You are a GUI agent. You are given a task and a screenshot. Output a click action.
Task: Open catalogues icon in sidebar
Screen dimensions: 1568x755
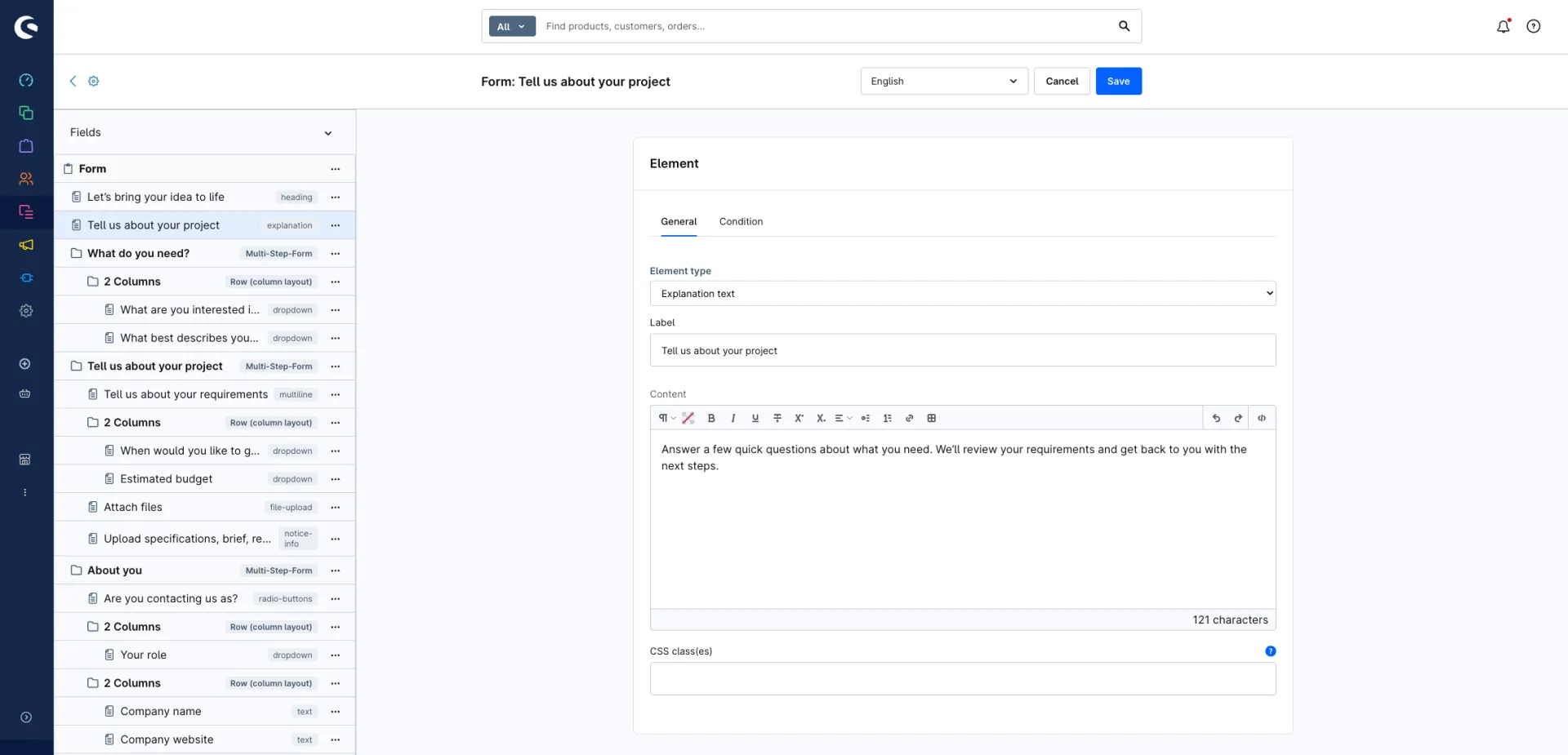click(26, 113)
